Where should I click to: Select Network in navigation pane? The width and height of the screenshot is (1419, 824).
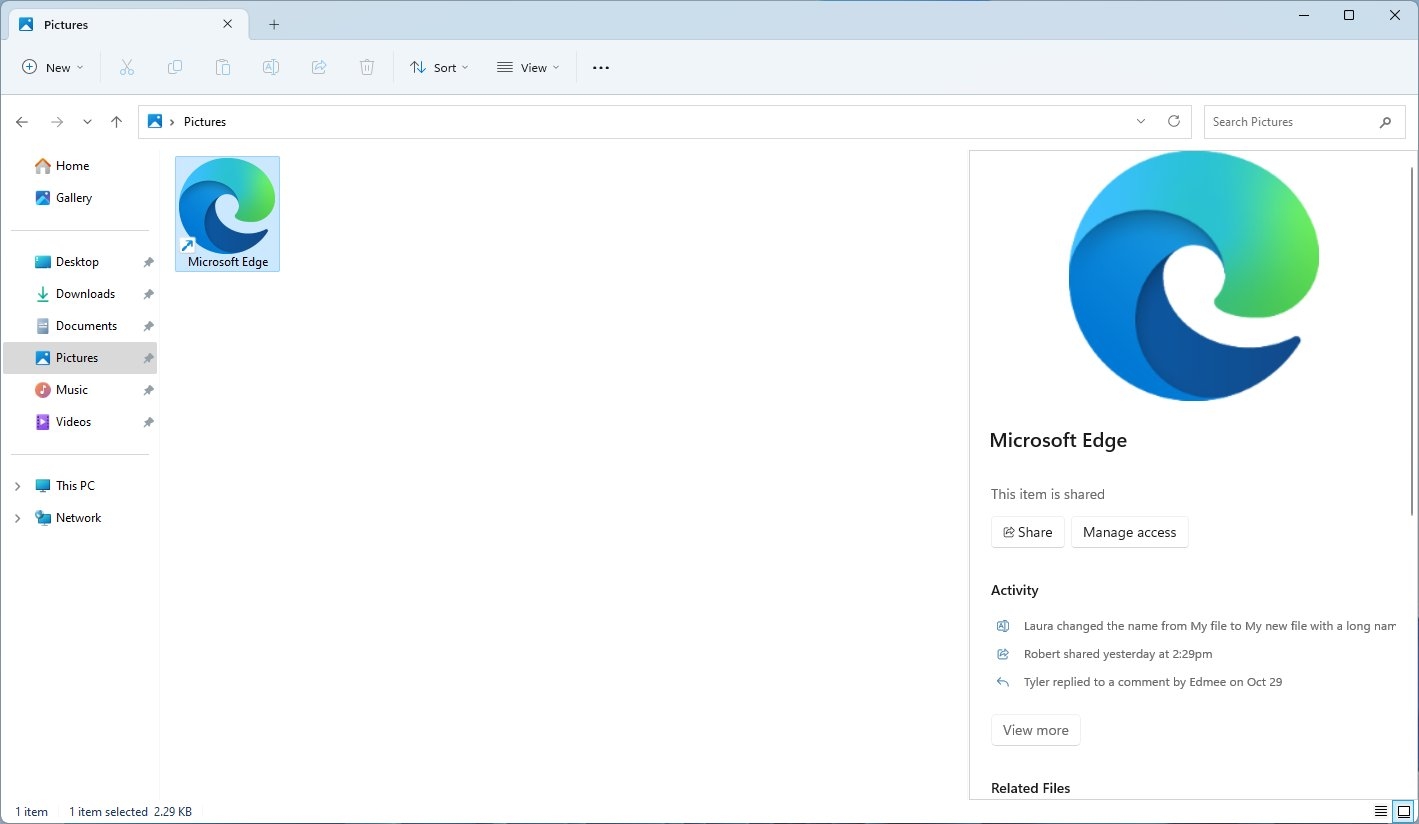coord(68,518)
